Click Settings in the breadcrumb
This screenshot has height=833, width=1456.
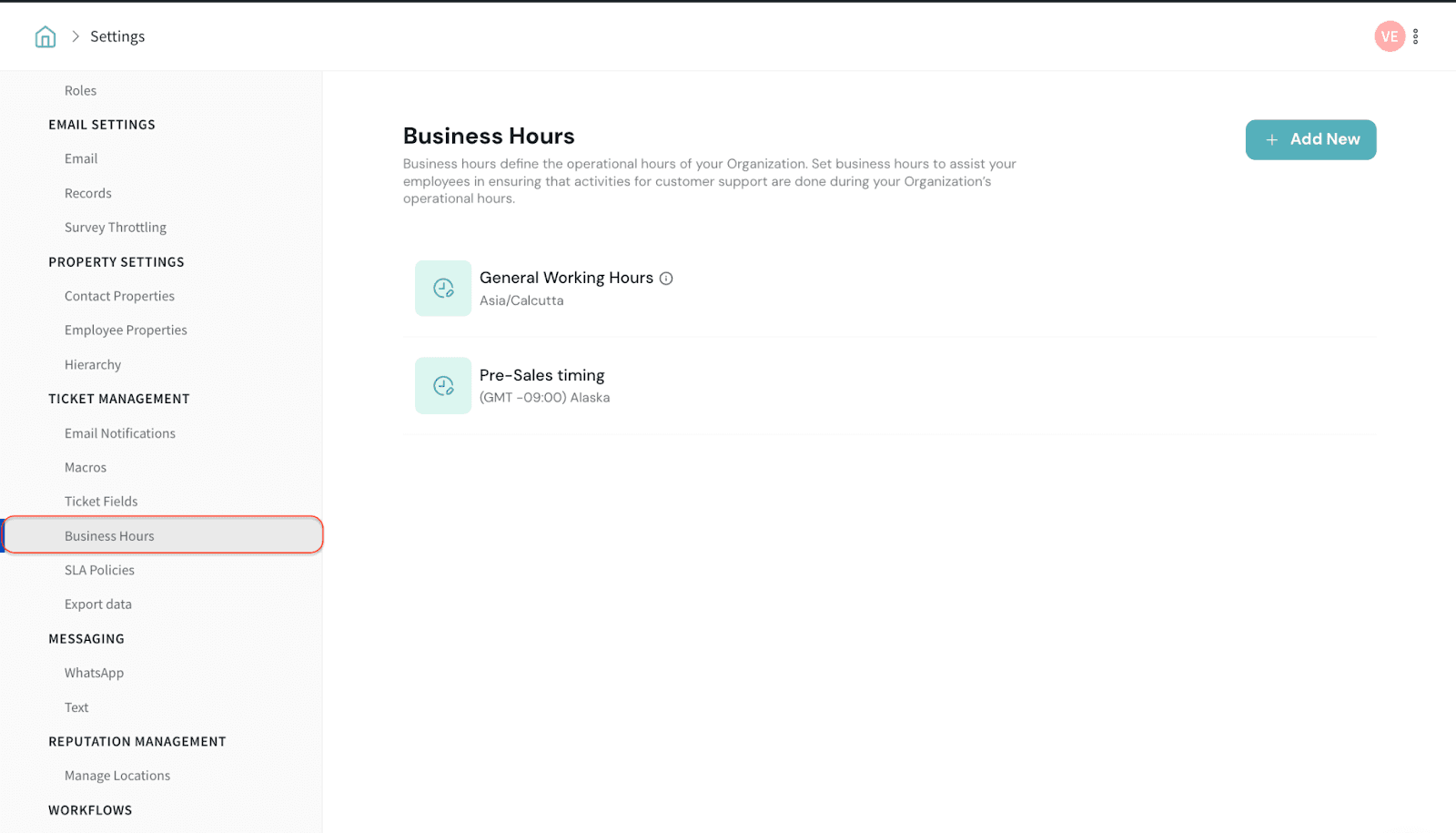click(117, 36)
